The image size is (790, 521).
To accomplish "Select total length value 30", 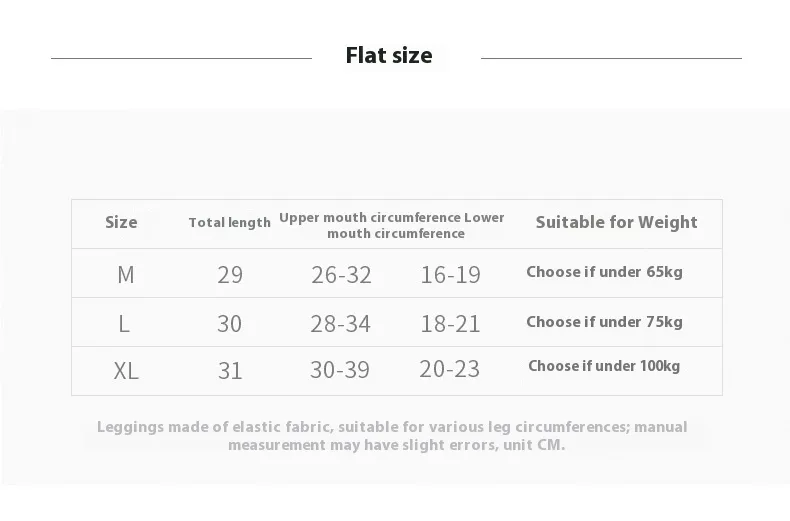I will tap(230, 324).
